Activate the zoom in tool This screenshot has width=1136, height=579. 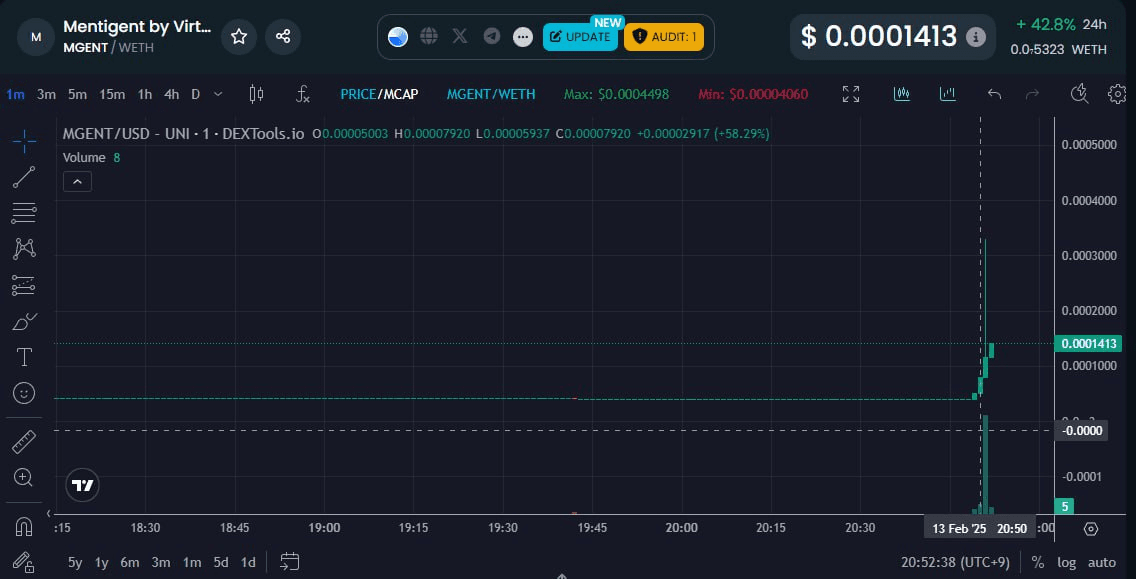point(24,477)
